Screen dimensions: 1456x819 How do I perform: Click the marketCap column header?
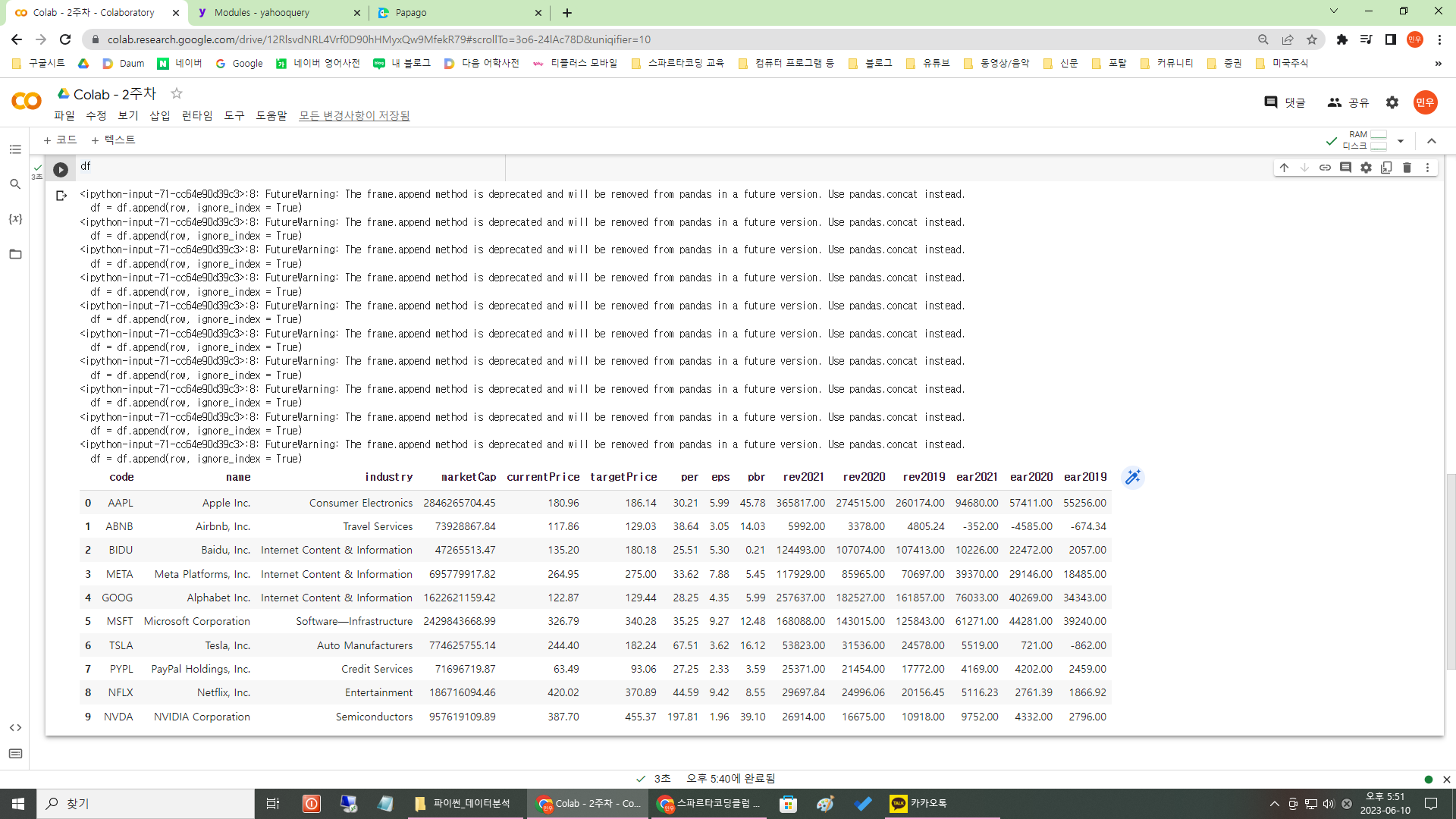[x=469, y=477]
